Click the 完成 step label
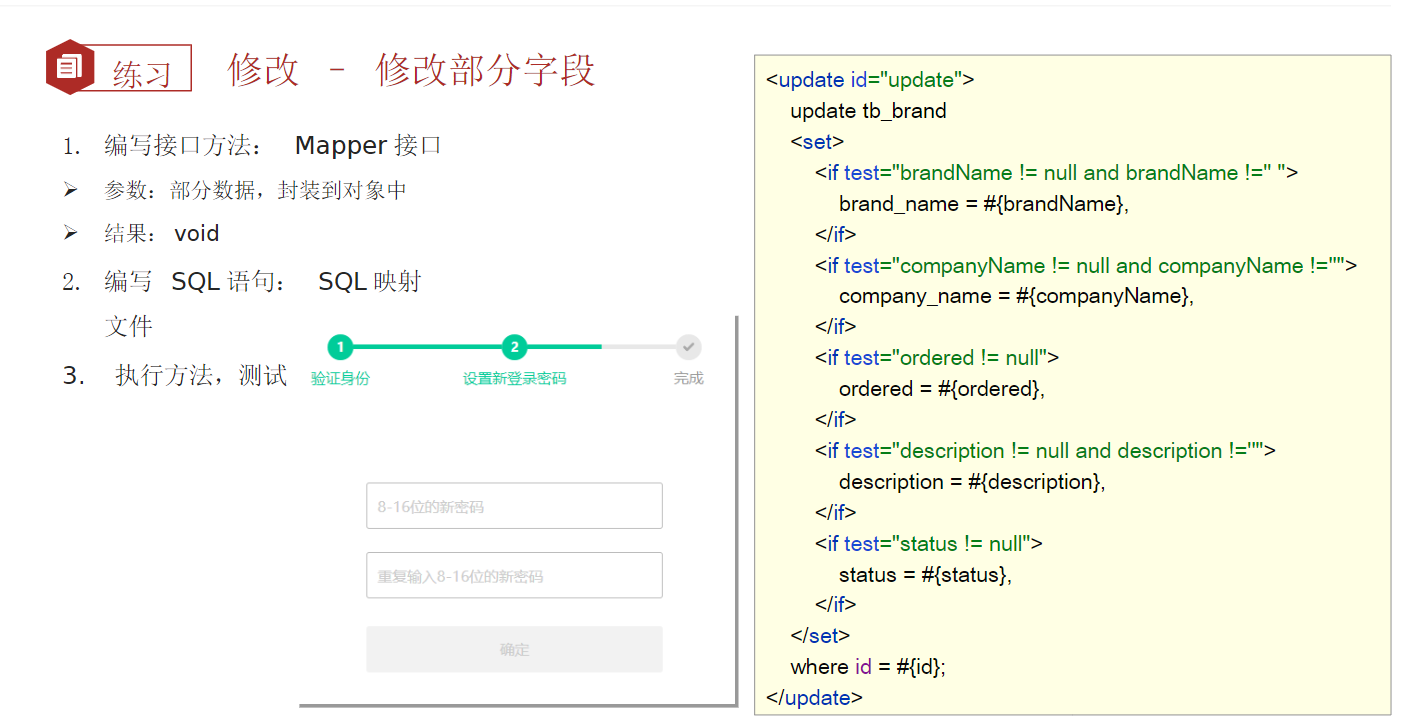Screen dimensions: 1410x726 (x=688, y=379)
